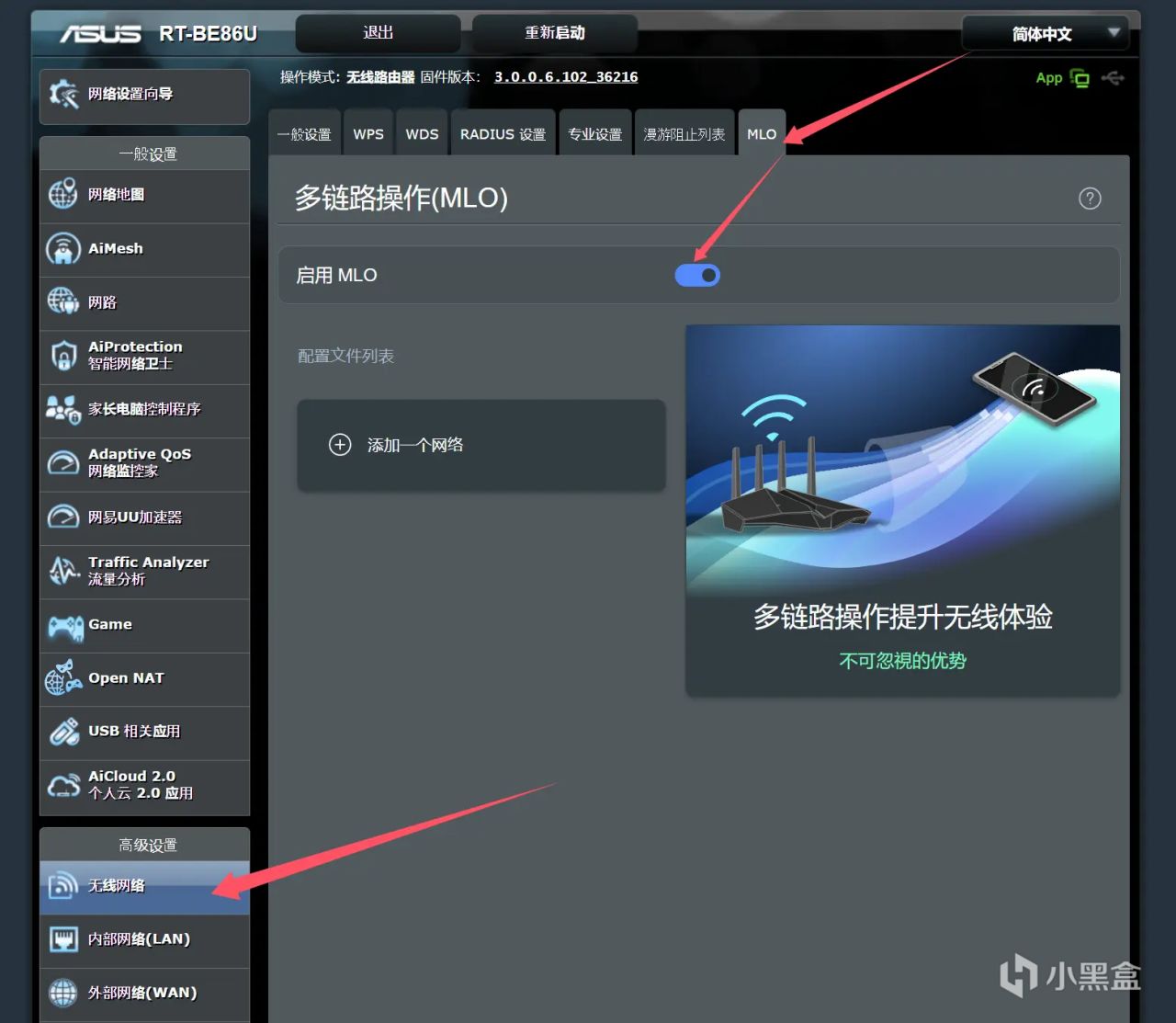Open 网络设置向导 in the sidebar
Viewport: 1176px width, 1023px height.
[x=145, y=96]
